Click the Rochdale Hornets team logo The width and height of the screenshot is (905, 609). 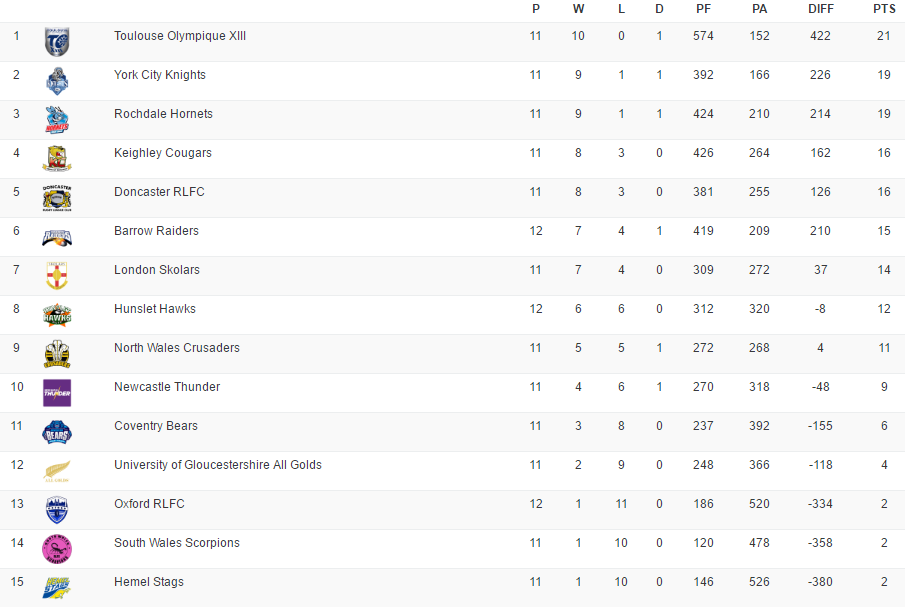[57, 120]
